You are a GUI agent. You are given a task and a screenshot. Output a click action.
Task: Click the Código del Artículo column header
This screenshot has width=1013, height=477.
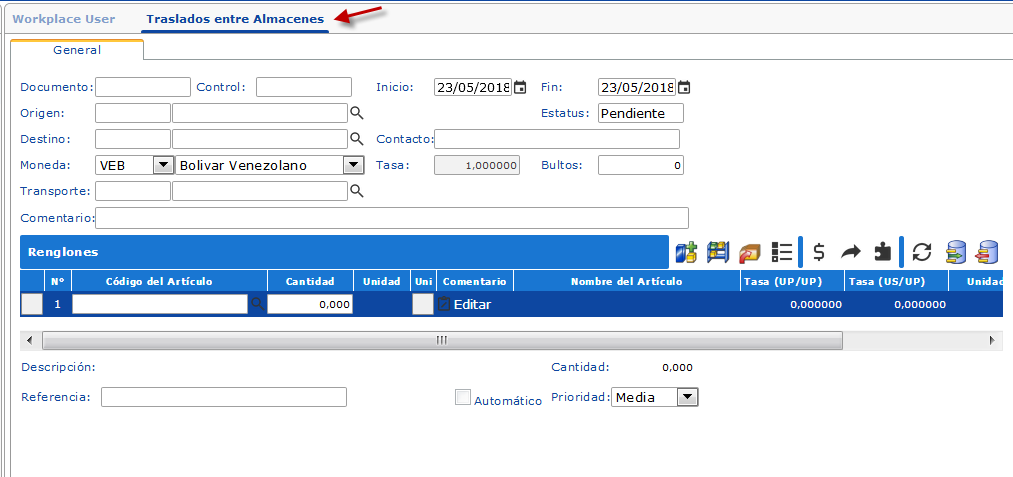(x=170, y=281)
